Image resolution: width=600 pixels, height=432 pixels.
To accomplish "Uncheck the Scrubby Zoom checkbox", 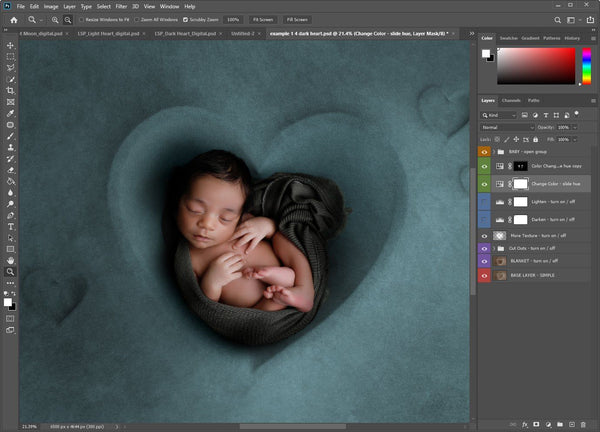I will click(185, 19).
